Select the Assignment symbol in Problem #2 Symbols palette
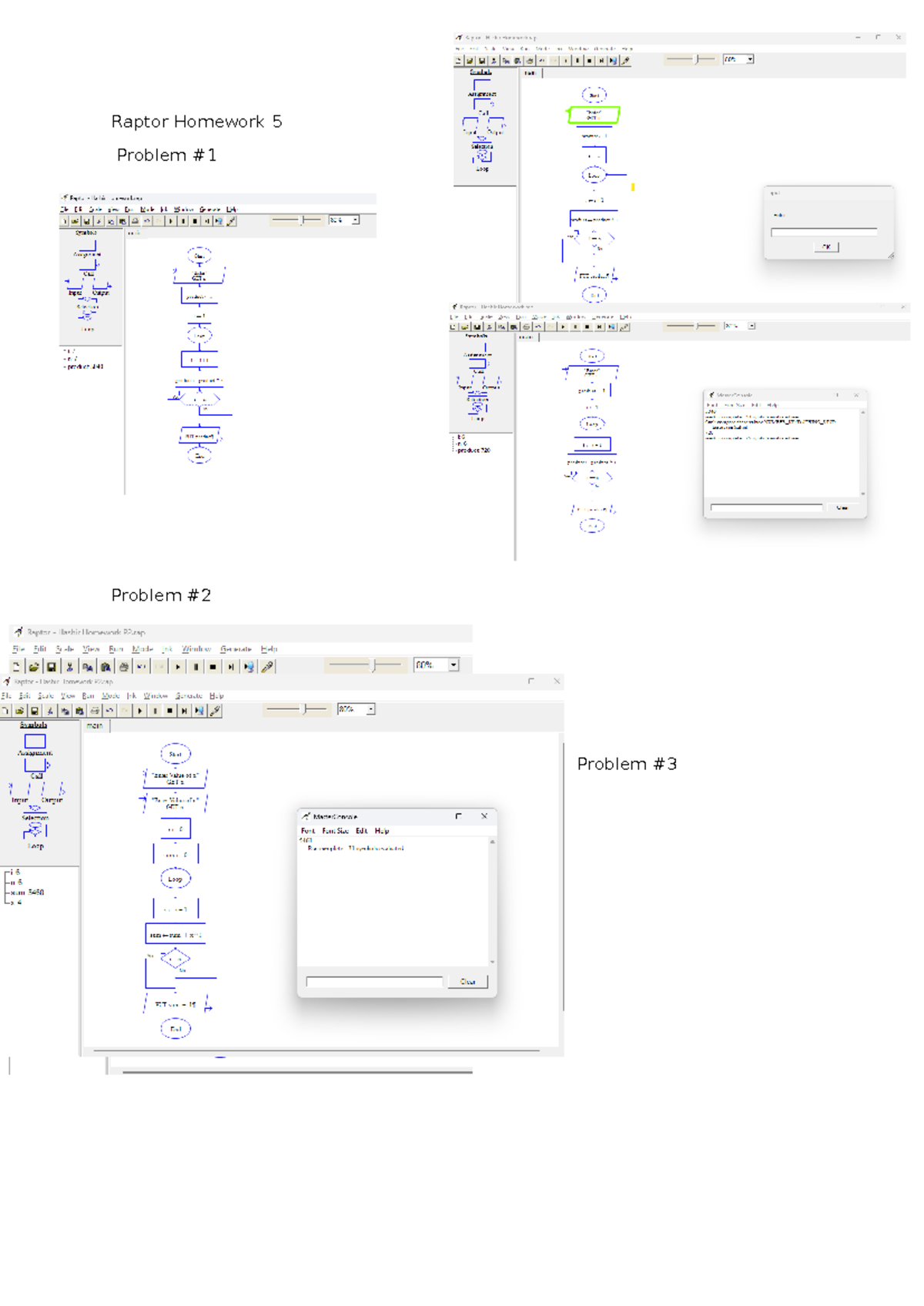Image resolution: width=924 pixels, height=1306 pixels. (x=35, y=742)
